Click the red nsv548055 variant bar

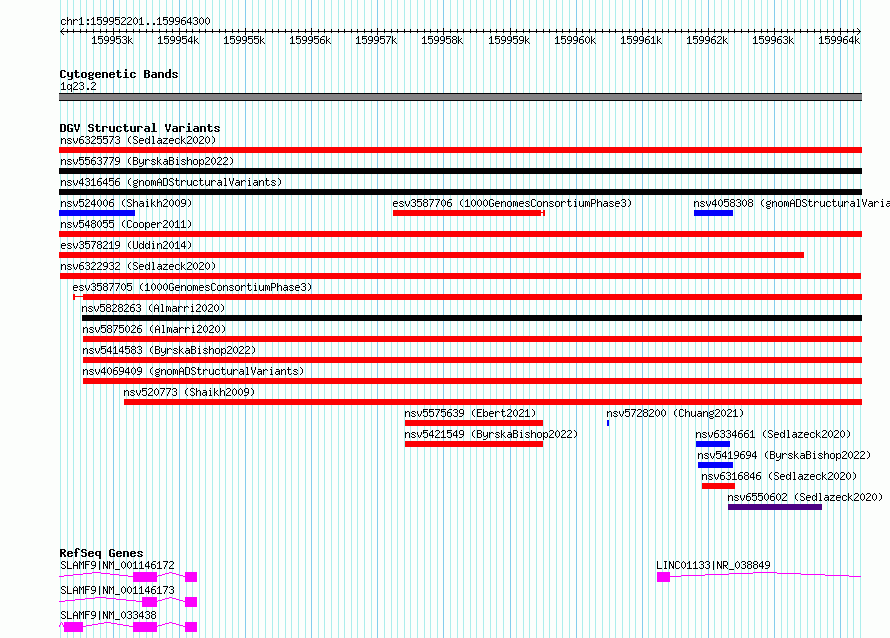[460, 234]
